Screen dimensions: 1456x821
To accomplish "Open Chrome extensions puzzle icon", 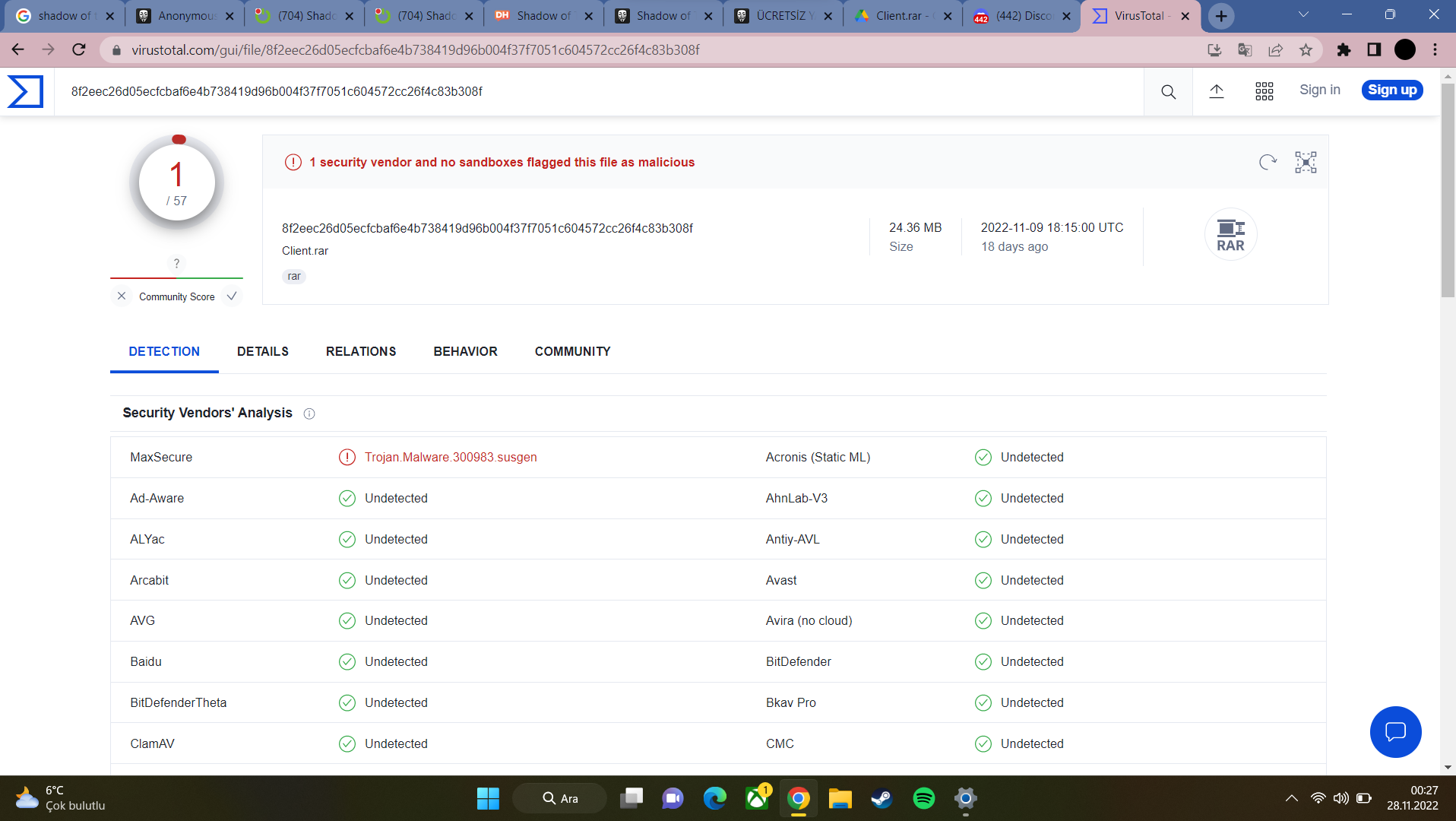I will 1344,49.
